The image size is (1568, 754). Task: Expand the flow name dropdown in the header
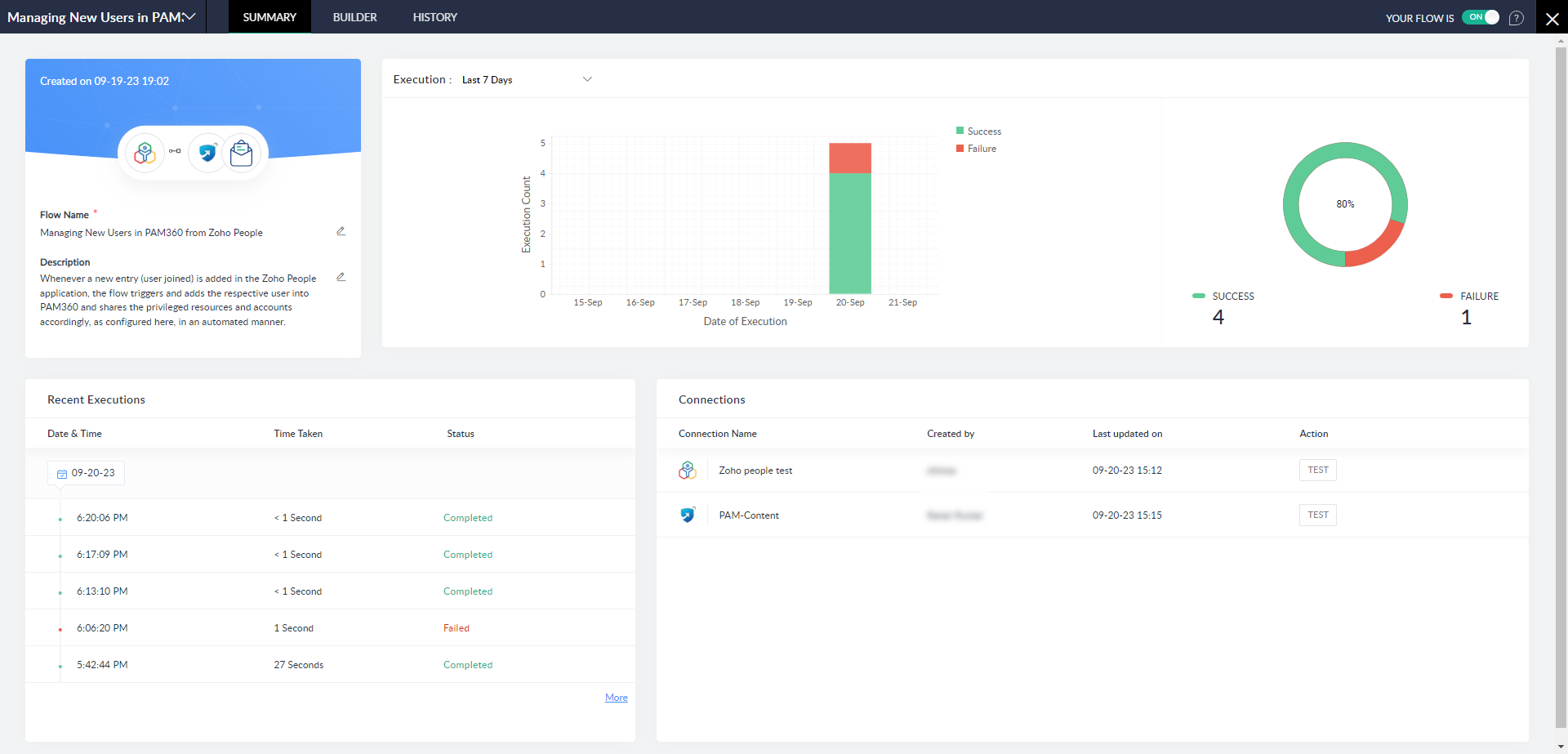coord(189,16)
